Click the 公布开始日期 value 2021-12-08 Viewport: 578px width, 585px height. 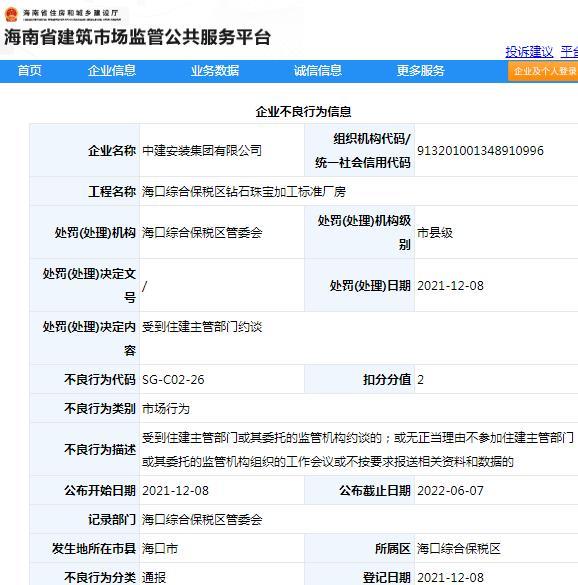point(175,490)
